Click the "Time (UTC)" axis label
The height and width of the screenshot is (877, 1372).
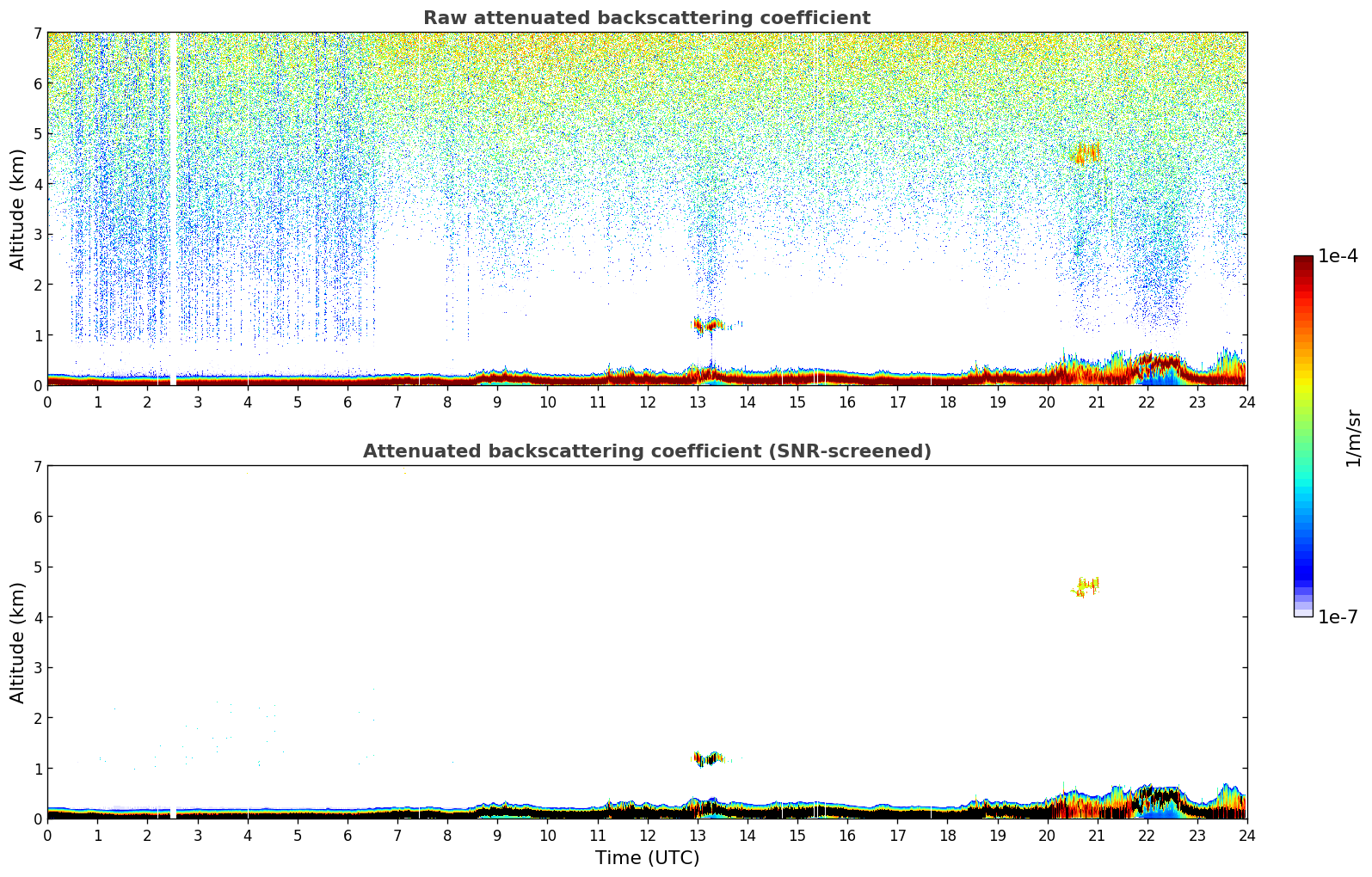tap(647, 858)
